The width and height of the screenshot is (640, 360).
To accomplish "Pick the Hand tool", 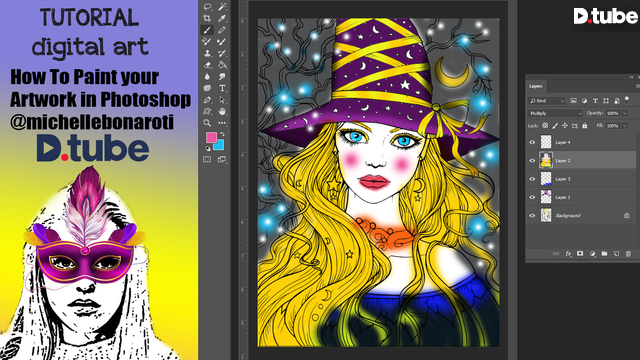I will click(222, 111).
